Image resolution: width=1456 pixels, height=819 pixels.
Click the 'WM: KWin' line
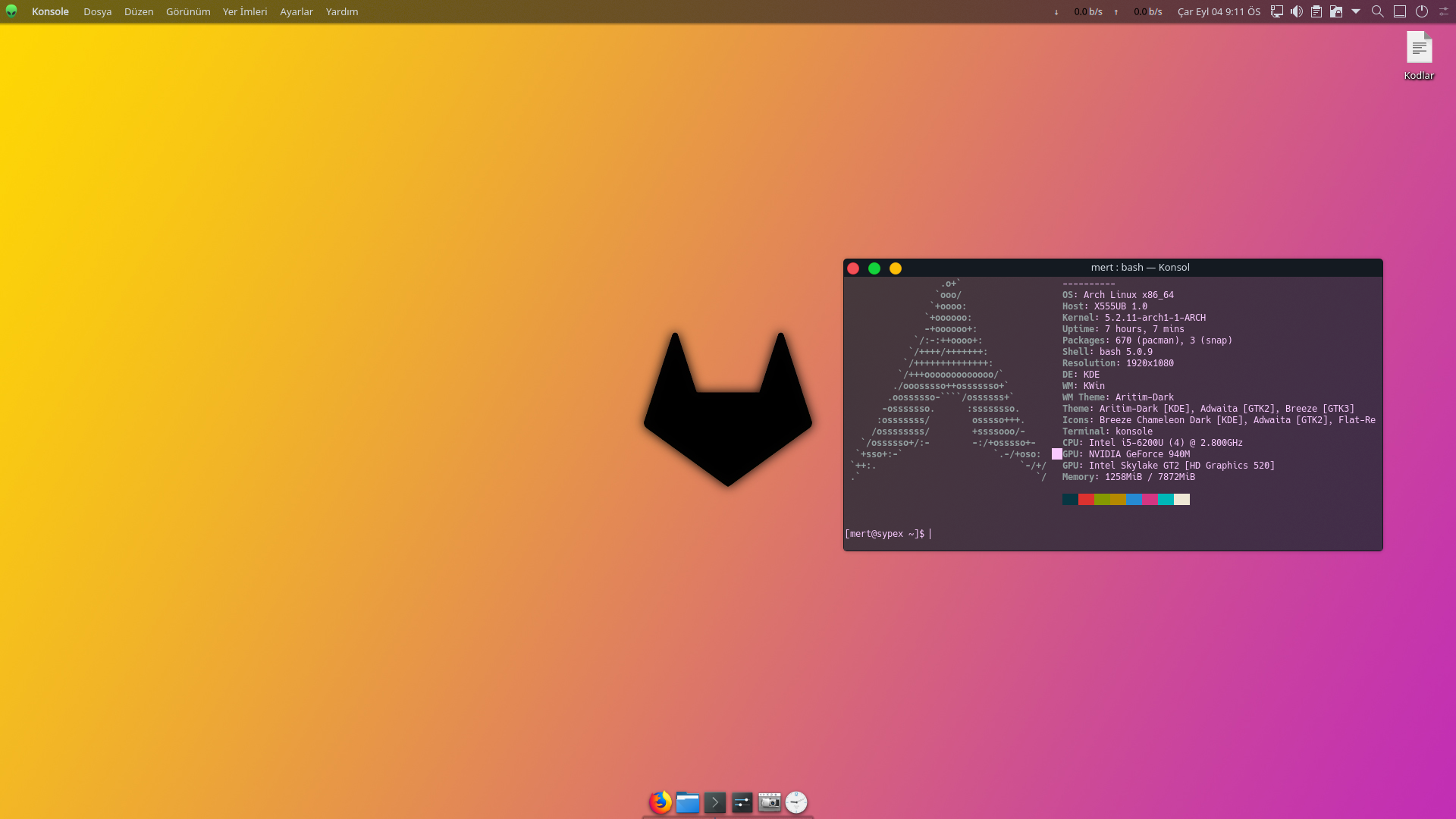(x=1083, y=386)
